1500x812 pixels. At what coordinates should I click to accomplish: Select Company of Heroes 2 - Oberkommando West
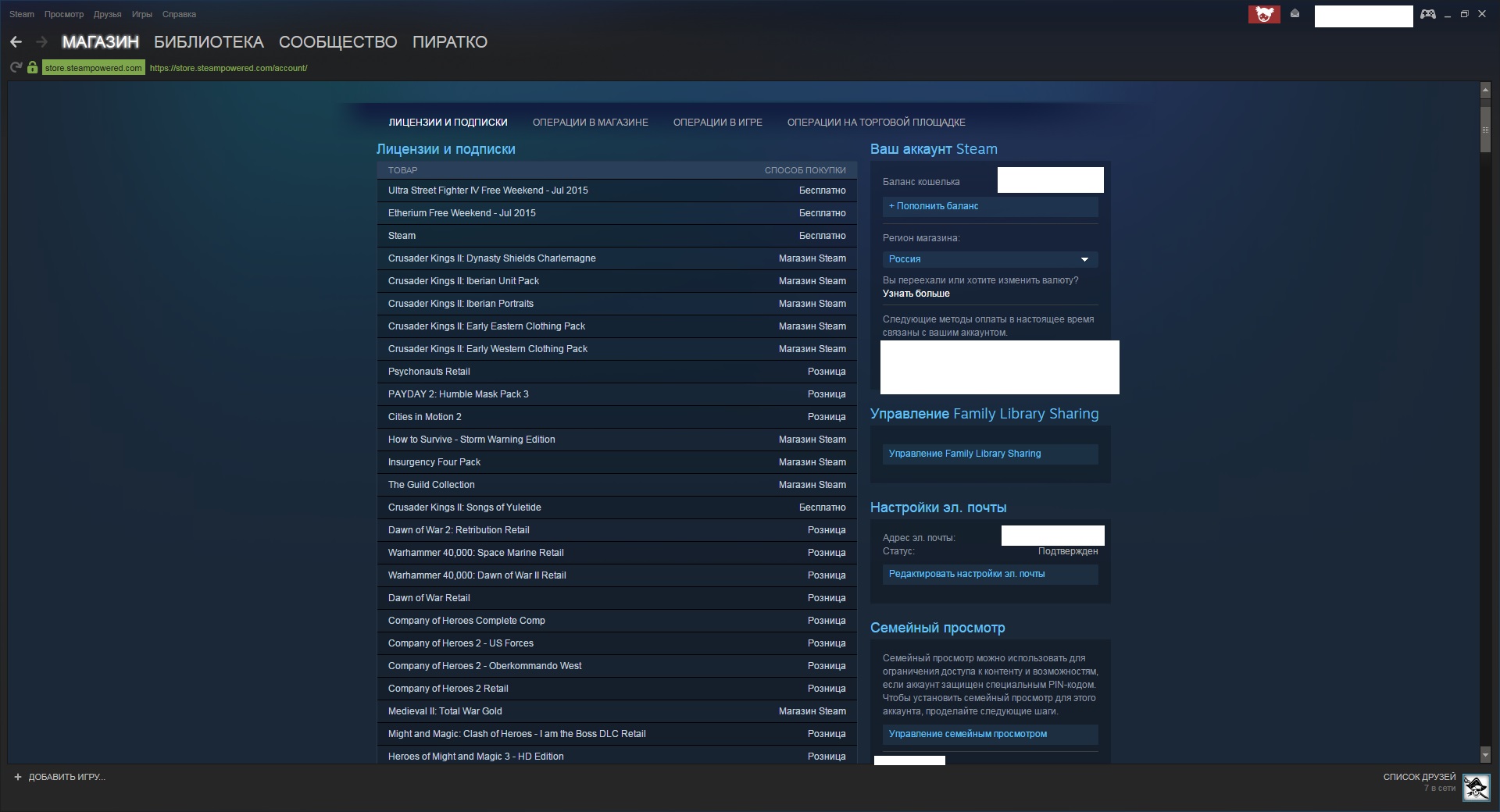(617, 666)
